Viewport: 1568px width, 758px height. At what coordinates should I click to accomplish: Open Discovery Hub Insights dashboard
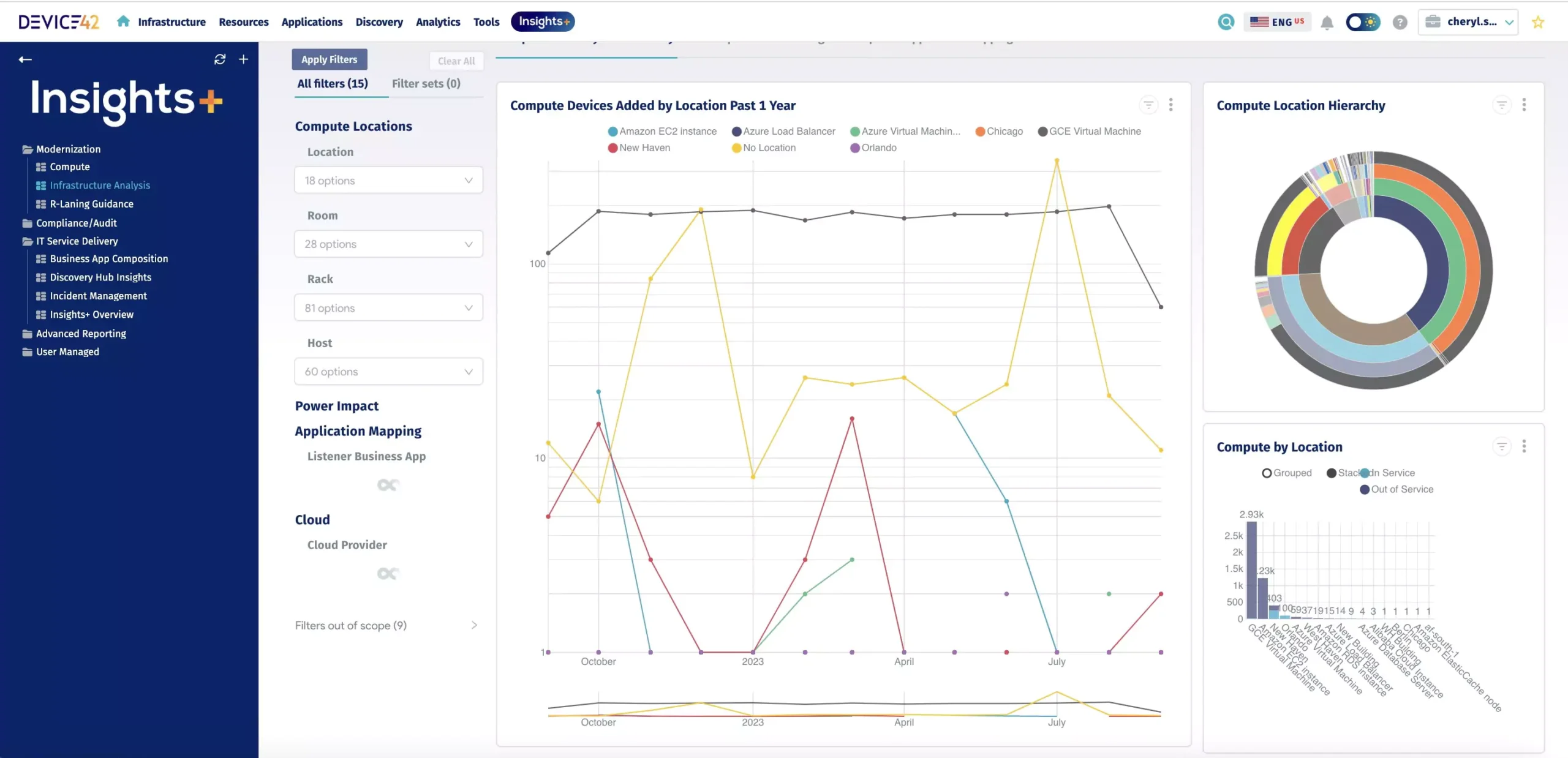[94, 277]
